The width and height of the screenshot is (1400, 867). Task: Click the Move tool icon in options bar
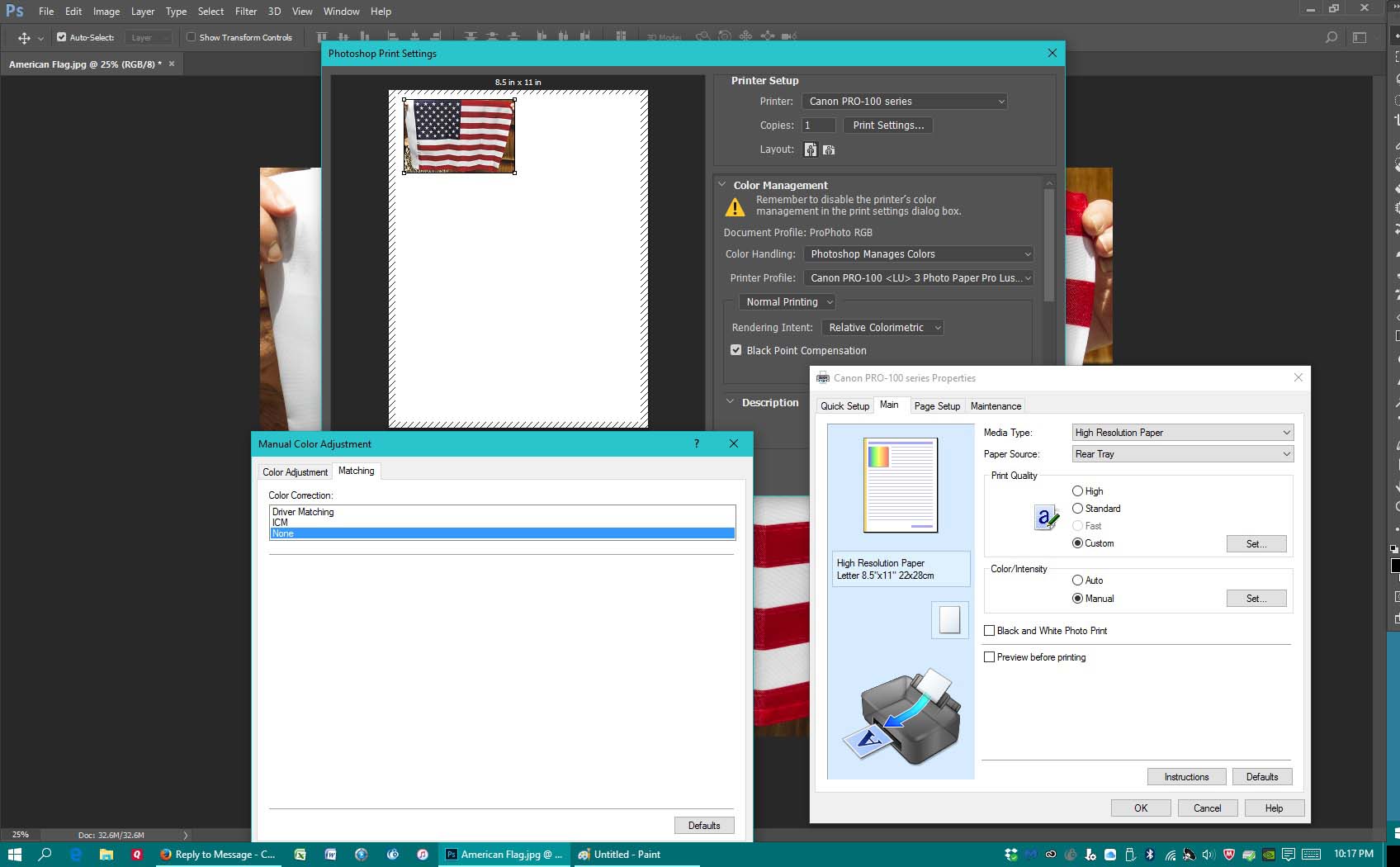[24, 37]
